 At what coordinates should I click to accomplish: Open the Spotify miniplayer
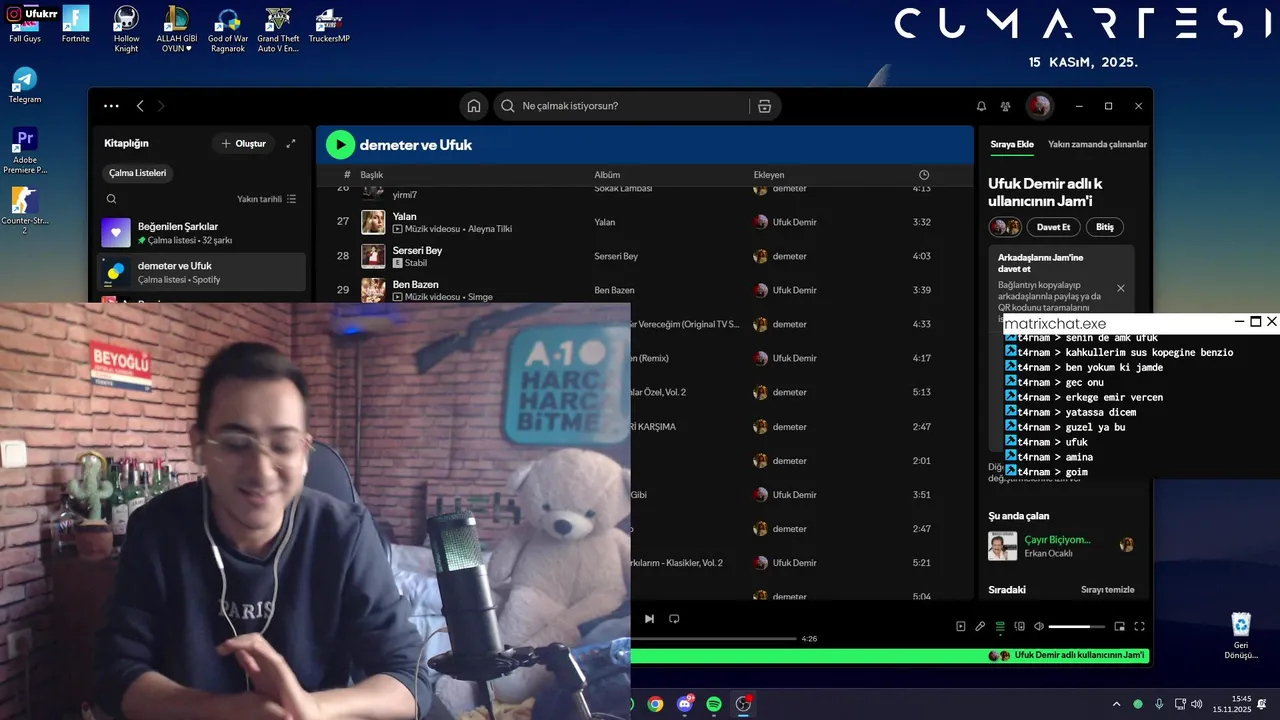tap(1120, 627)
